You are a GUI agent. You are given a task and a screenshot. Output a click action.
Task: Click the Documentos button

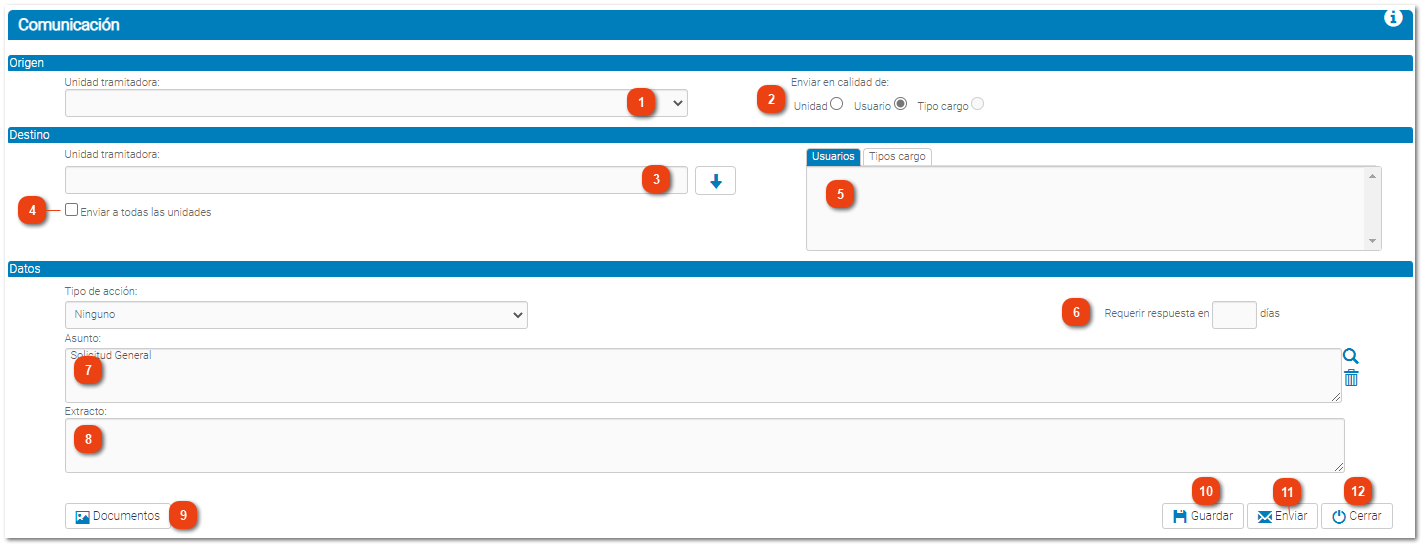click(118, 516)
